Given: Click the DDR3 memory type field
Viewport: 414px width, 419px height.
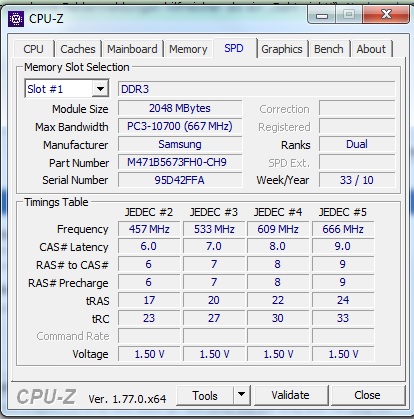Looking at the screenshot, I should coord(256,89).
